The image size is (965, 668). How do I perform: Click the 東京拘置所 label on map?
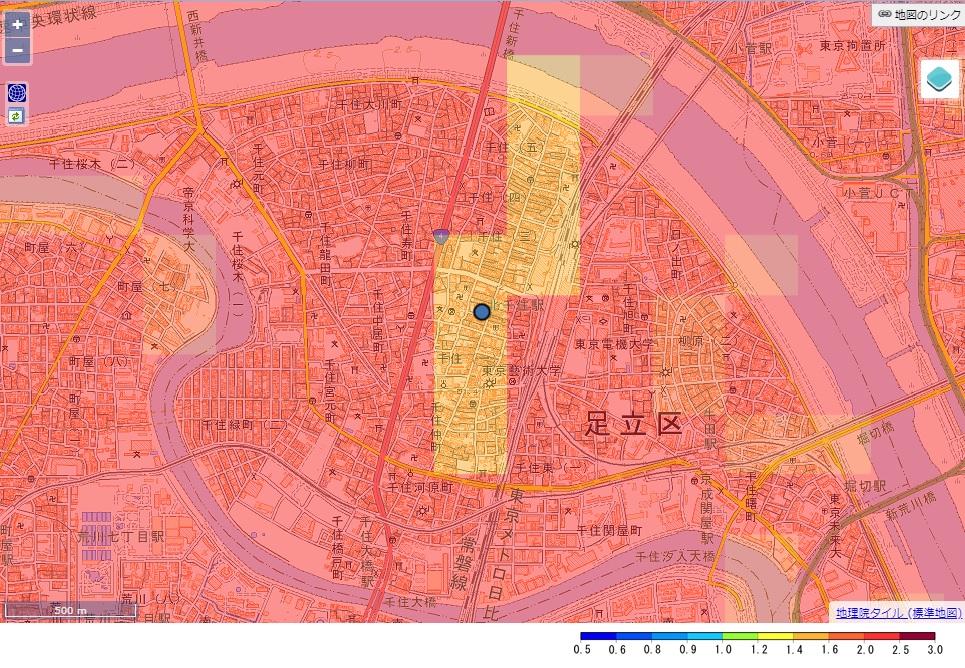pyautogui.click(x=852, y=46)
